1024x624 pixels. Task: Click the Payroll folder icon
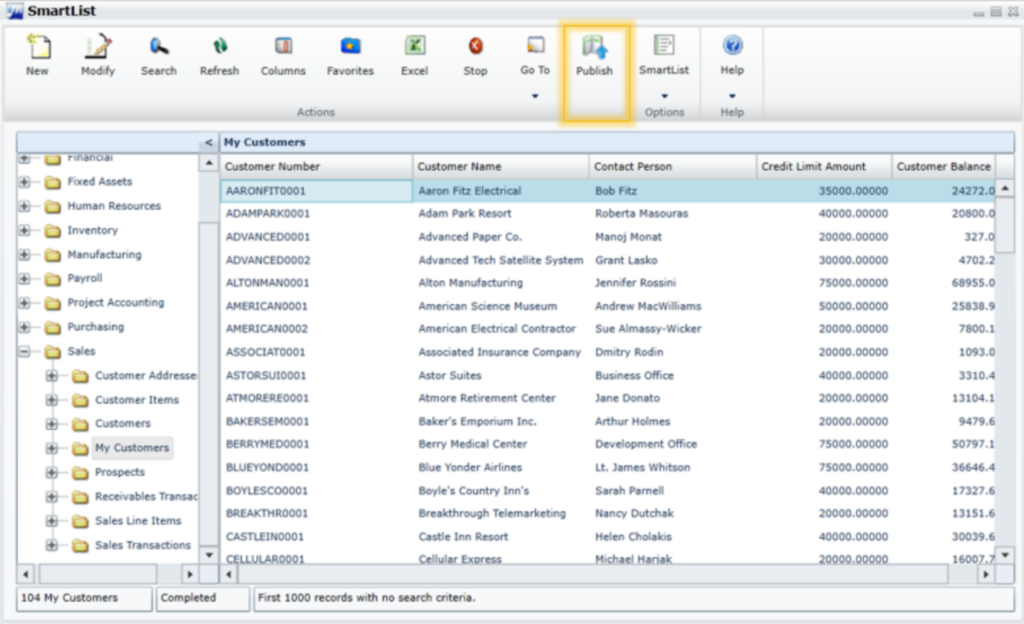point(53,279)
